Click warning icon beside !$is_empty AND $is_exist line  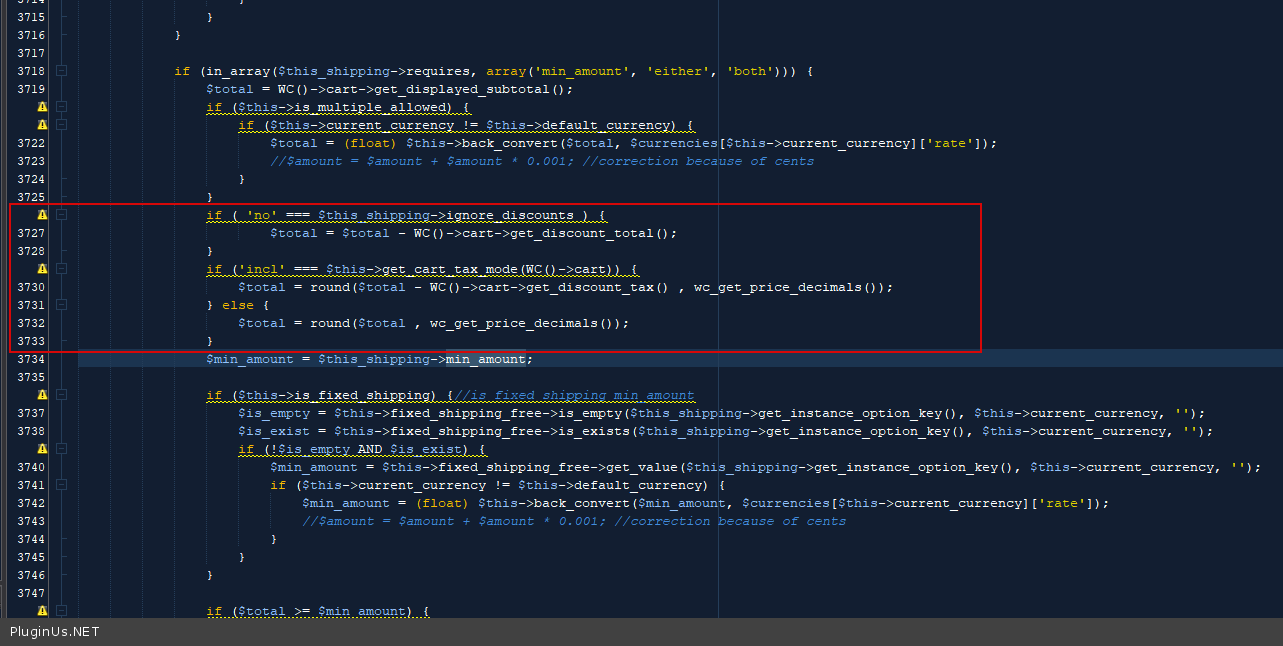(x=42, y=449)
